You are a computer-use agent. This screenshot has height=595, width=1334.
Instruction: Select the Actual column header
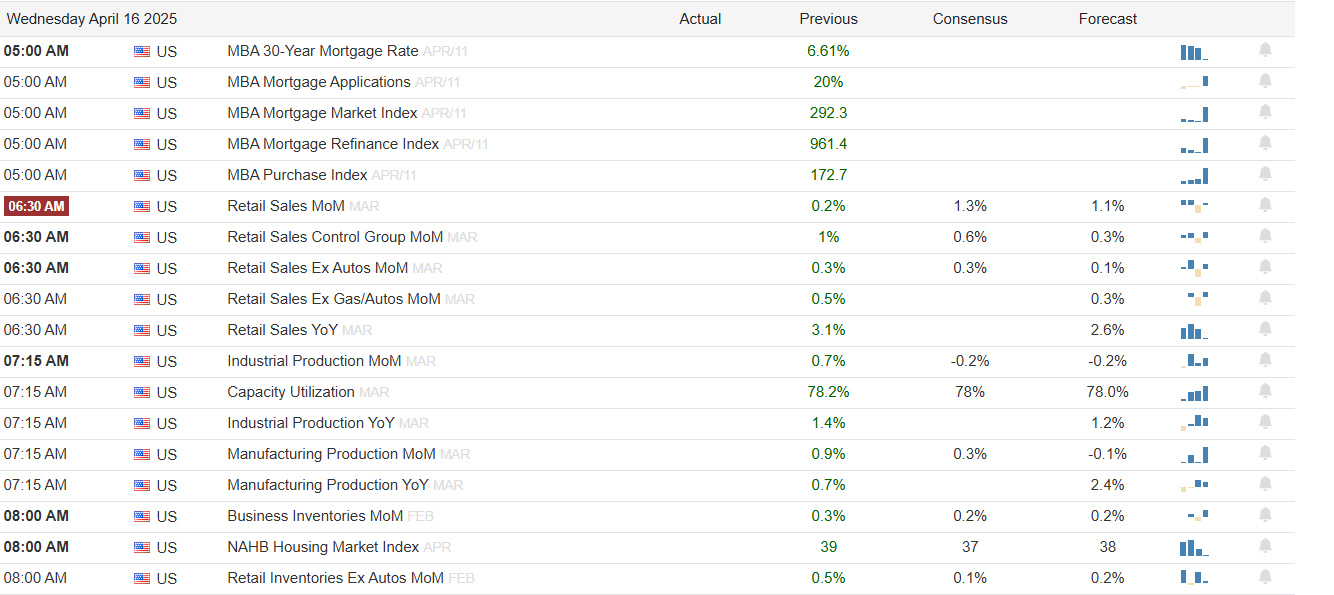pos(700,19)
